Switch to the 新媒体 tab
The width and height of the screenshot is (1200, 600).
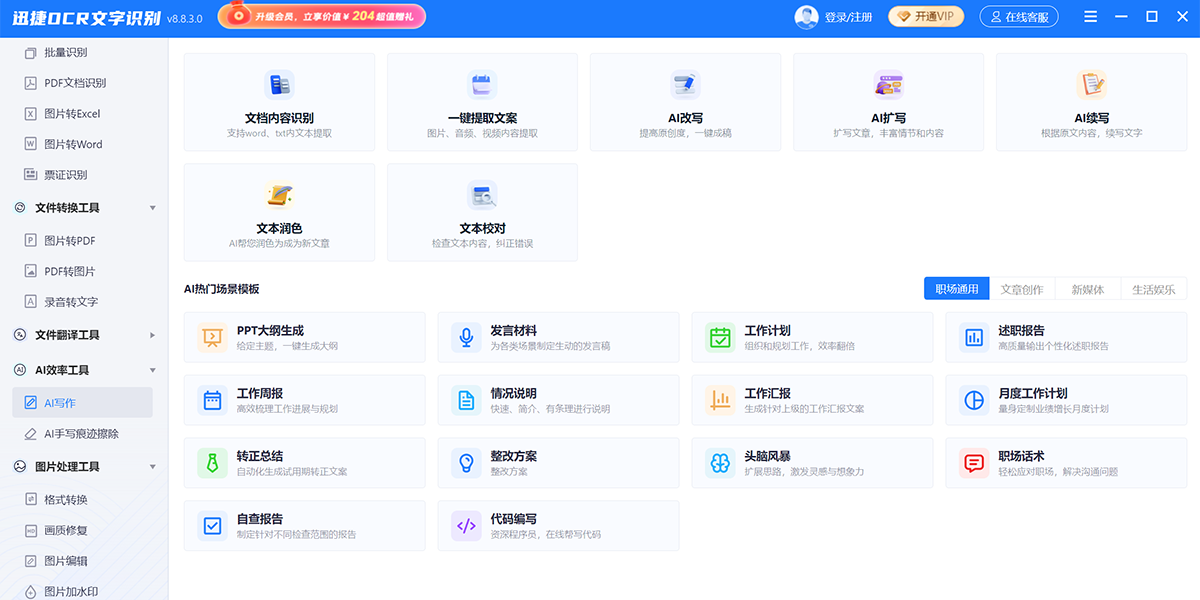click(1088, 288)
